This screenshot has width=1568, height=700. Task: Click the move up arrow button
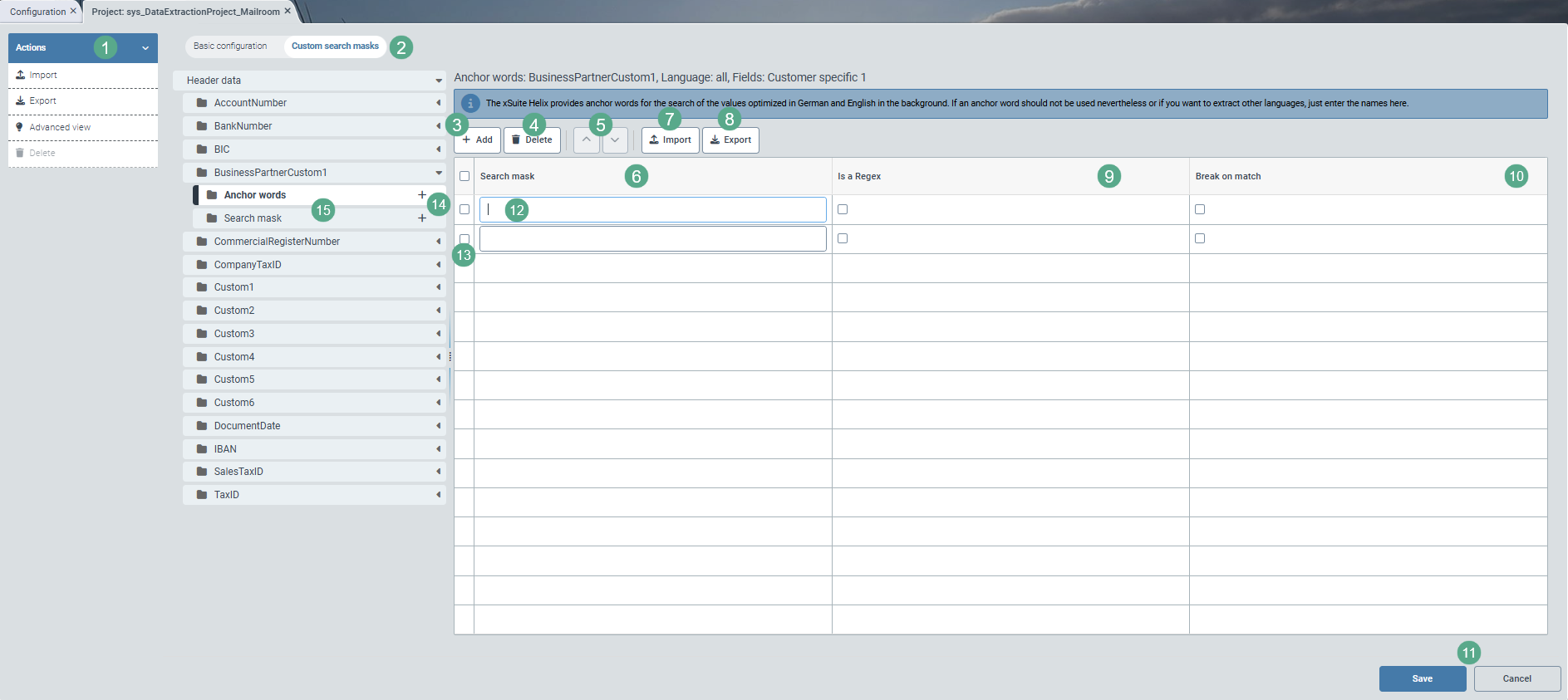pyautogui.click(x=587, y=140)
